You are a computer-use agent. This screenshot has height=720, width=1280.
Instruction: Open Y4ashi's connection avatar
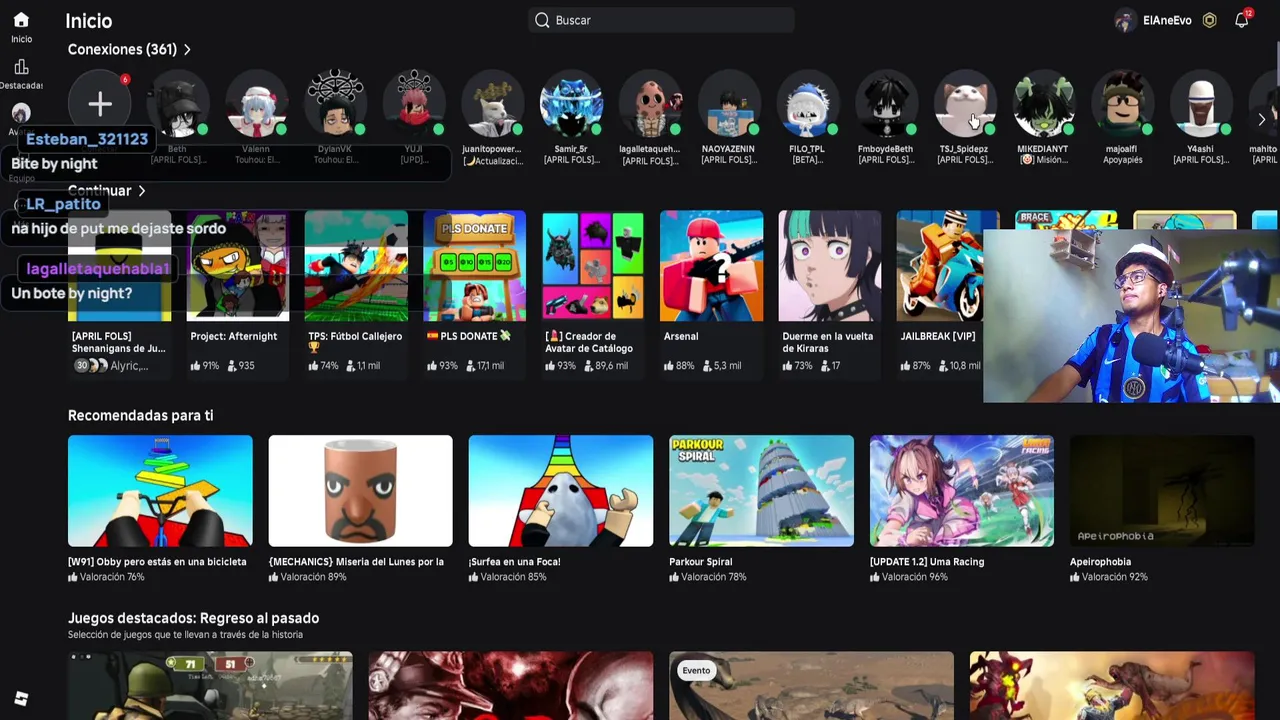(1200, 104)
